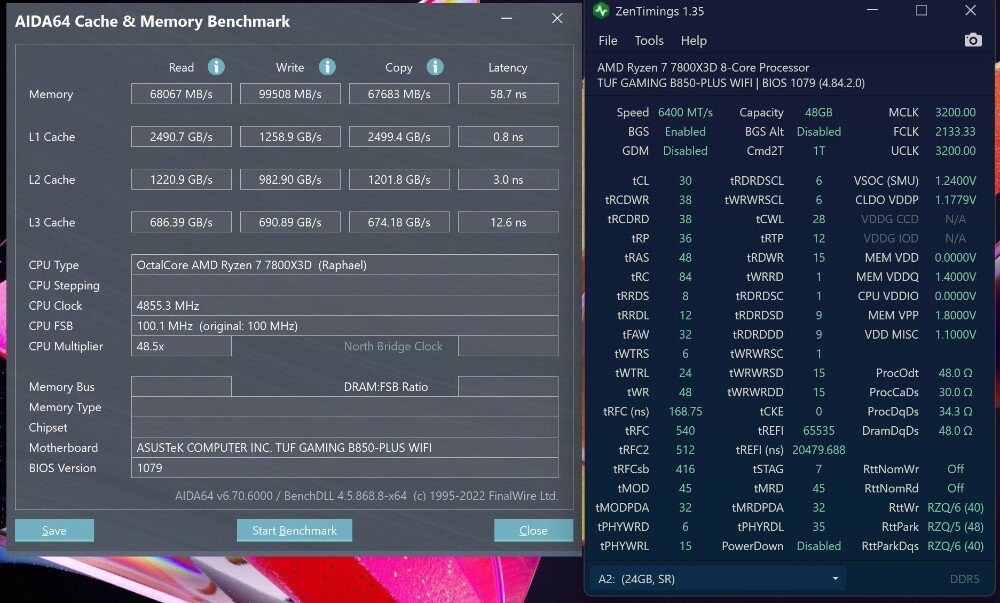Click Memory Write value 99508 MB/s
The width and height of the screenshot is (1000, 603).
[x=290, y=94]
